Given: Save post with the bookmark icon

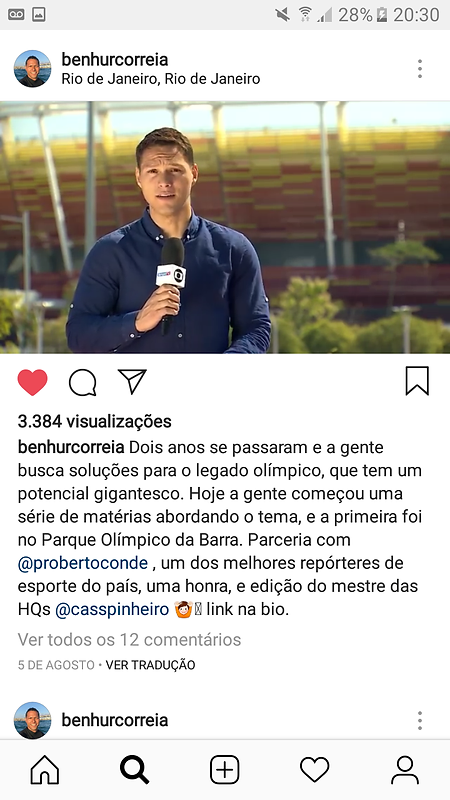Looking at the screenshot, I should coord(417,381).
